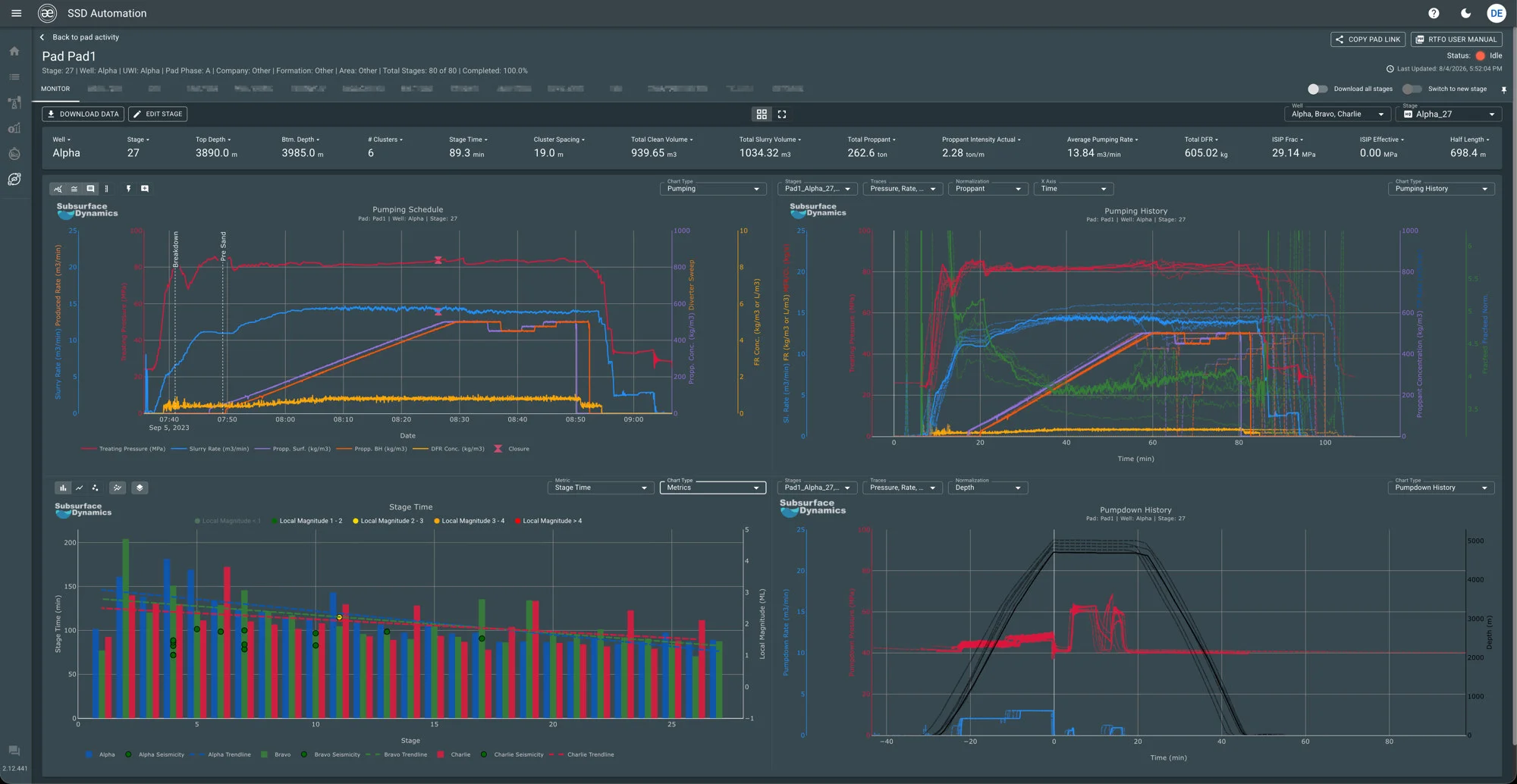Open the bar chart analytics sidebar icon
This screenshot has width=1517, height=784.
[x=14, y=128]
